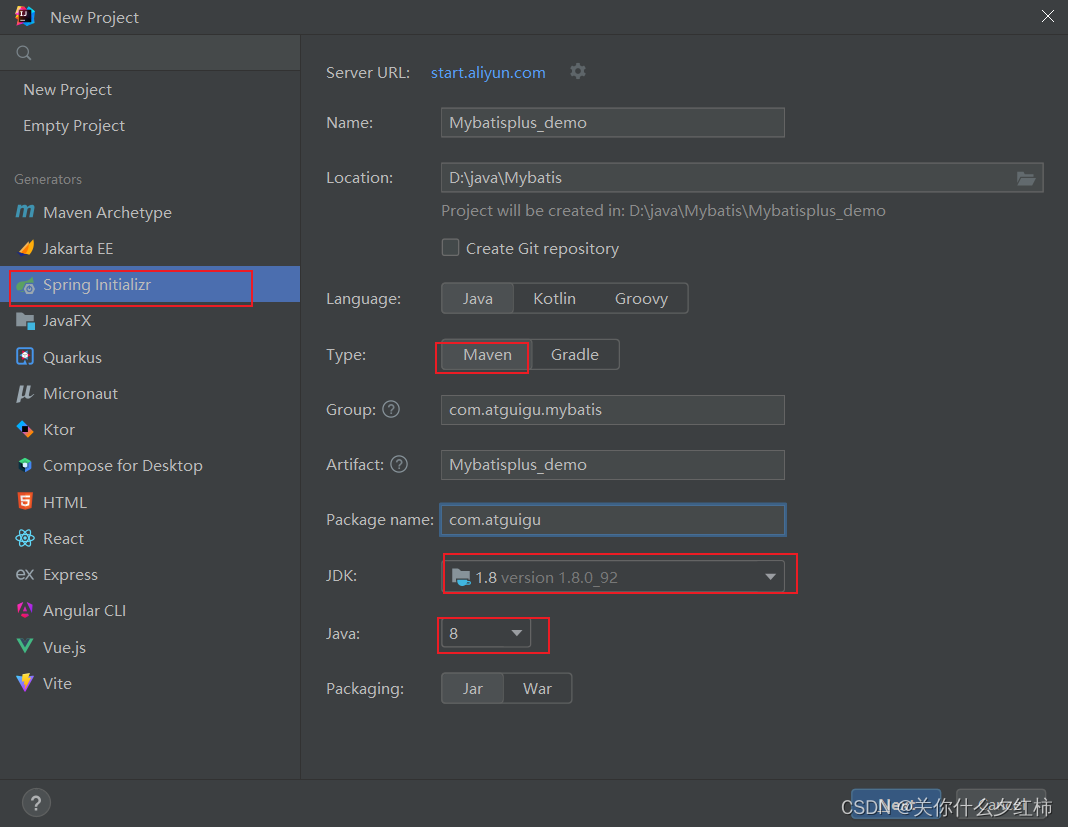This screenshot has width=1068, height=827.
Task: Select Vue.js generator entry
Action: click(x=150, y=646)
